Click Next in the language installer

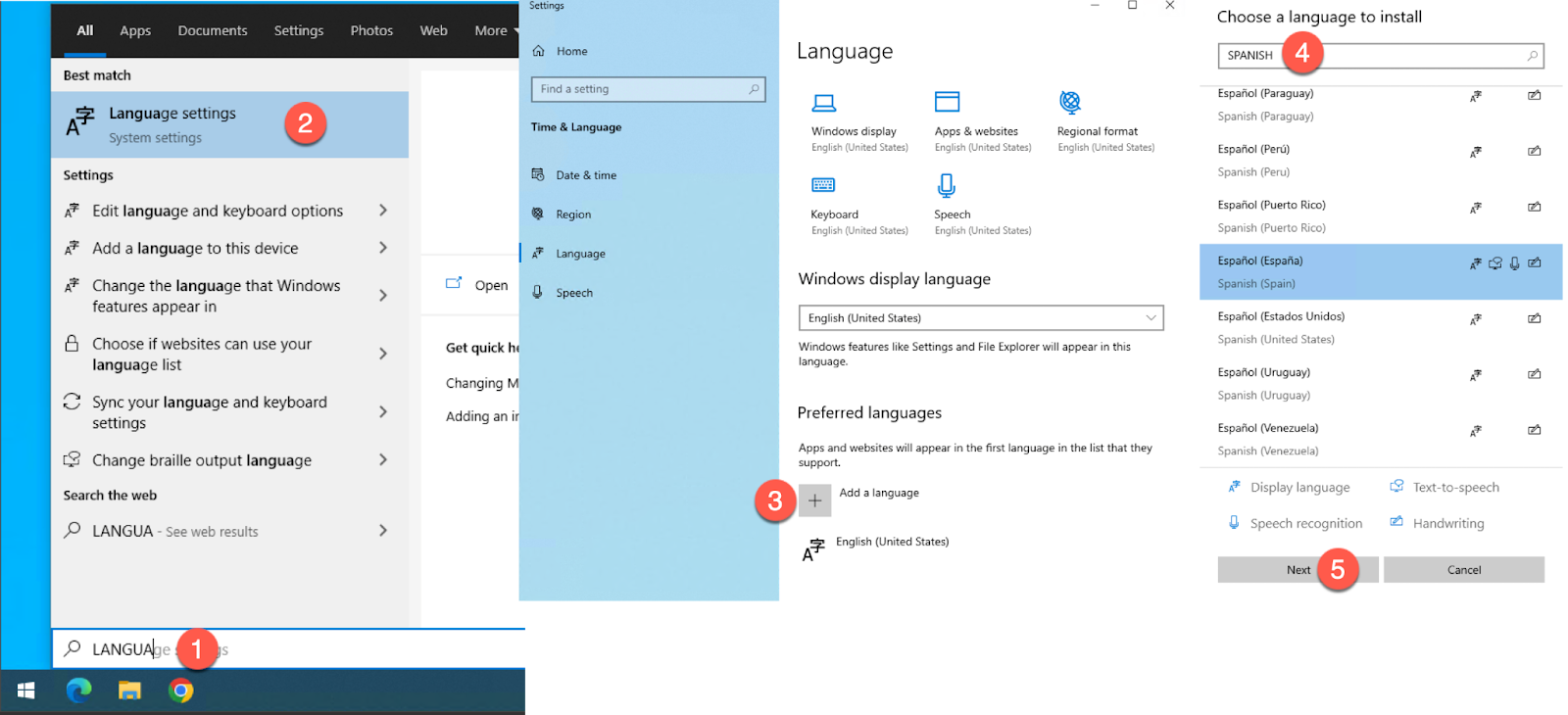coord(1298,570)
